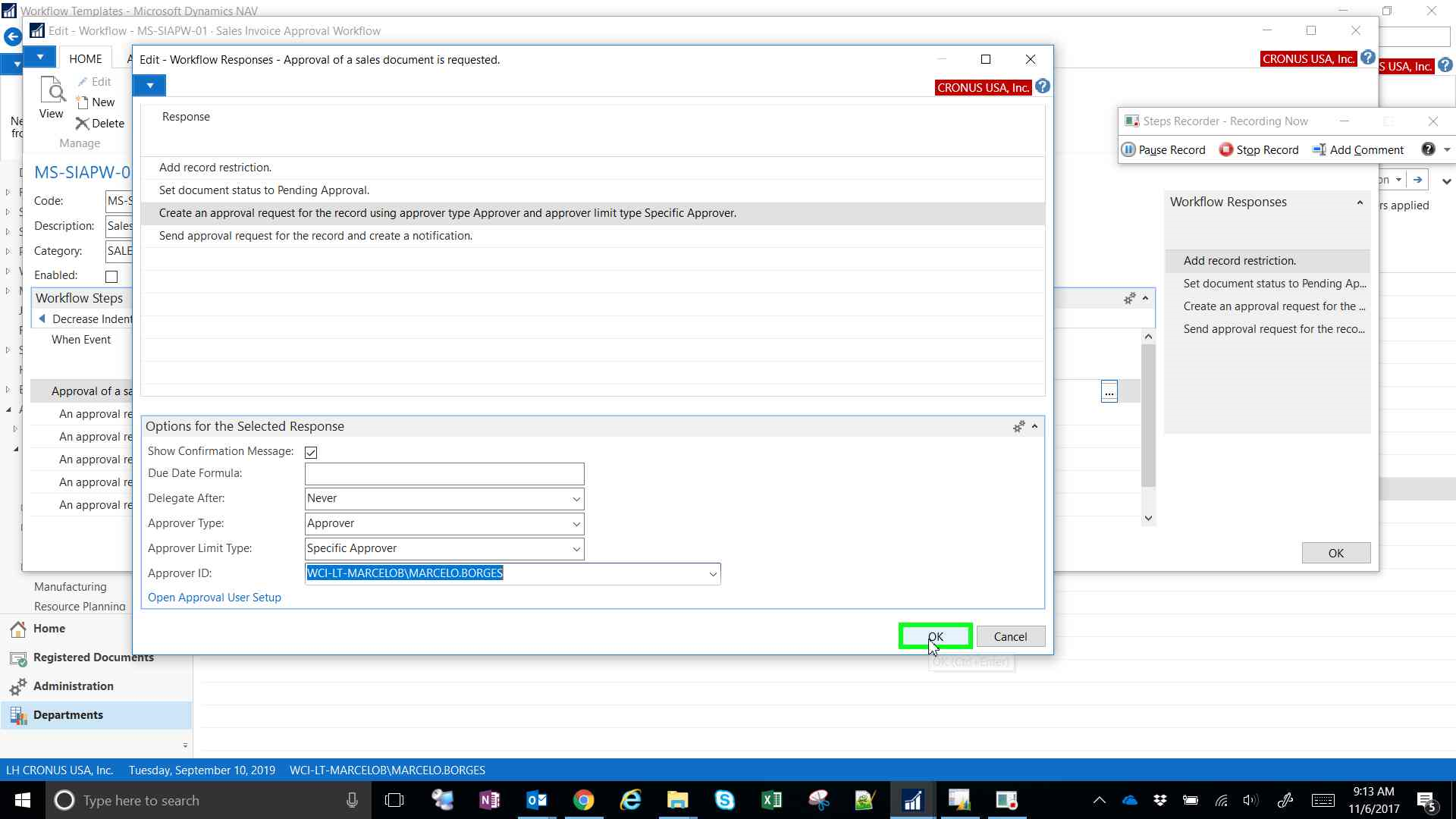Click Open Approval User Setup link
This screenshot has width=1456, height=819.
[x=214, y=598]
